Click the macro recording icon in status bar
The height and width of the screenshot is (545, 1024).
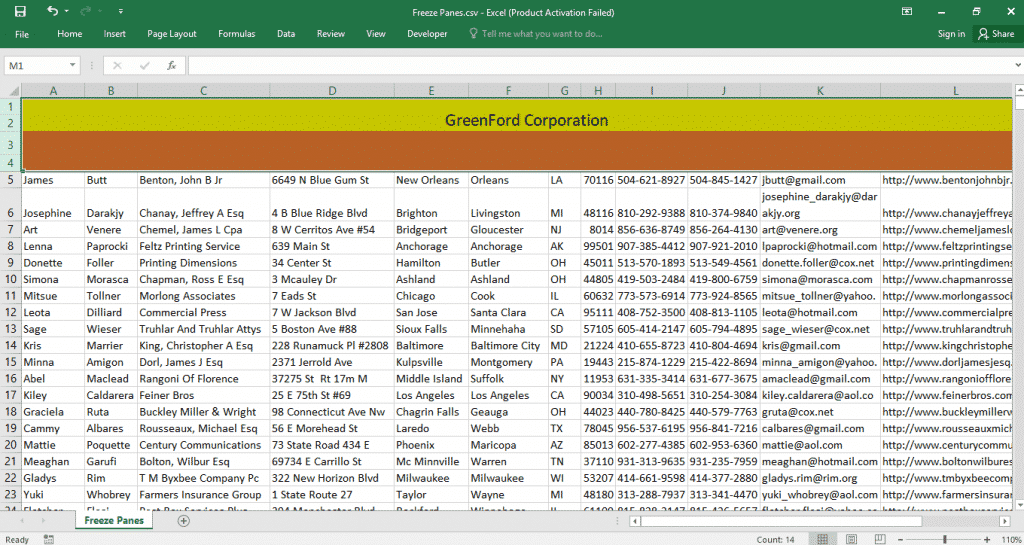pos(46,539)
